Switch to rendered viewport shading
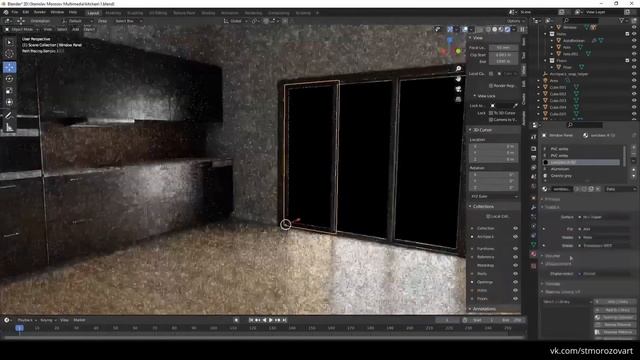Image resolution: width=640 pixels, height=360 pixels. click(x=507, y=29)
